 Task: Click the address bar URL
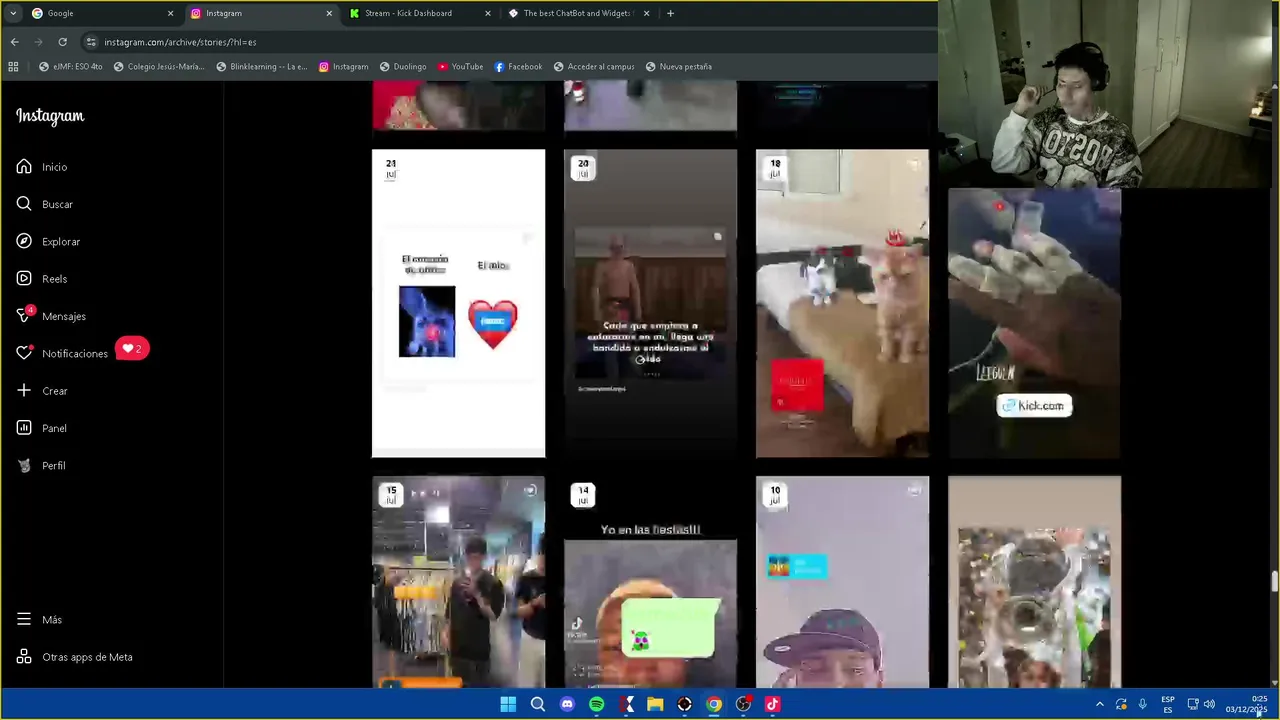click(x=180, y=42)
